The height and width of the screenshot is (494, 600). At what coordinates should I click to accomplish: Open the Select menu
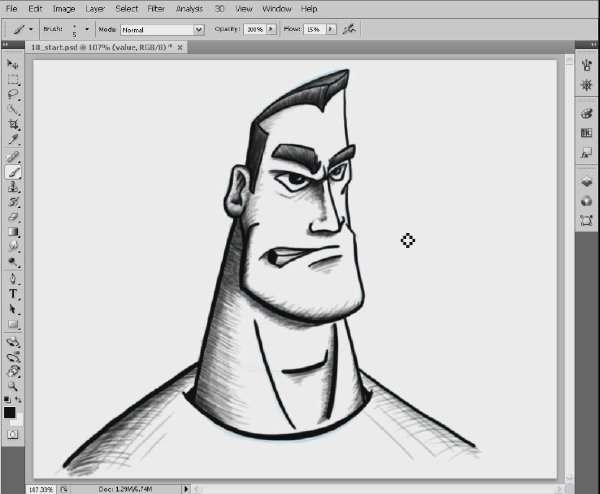tap(127, 8)
